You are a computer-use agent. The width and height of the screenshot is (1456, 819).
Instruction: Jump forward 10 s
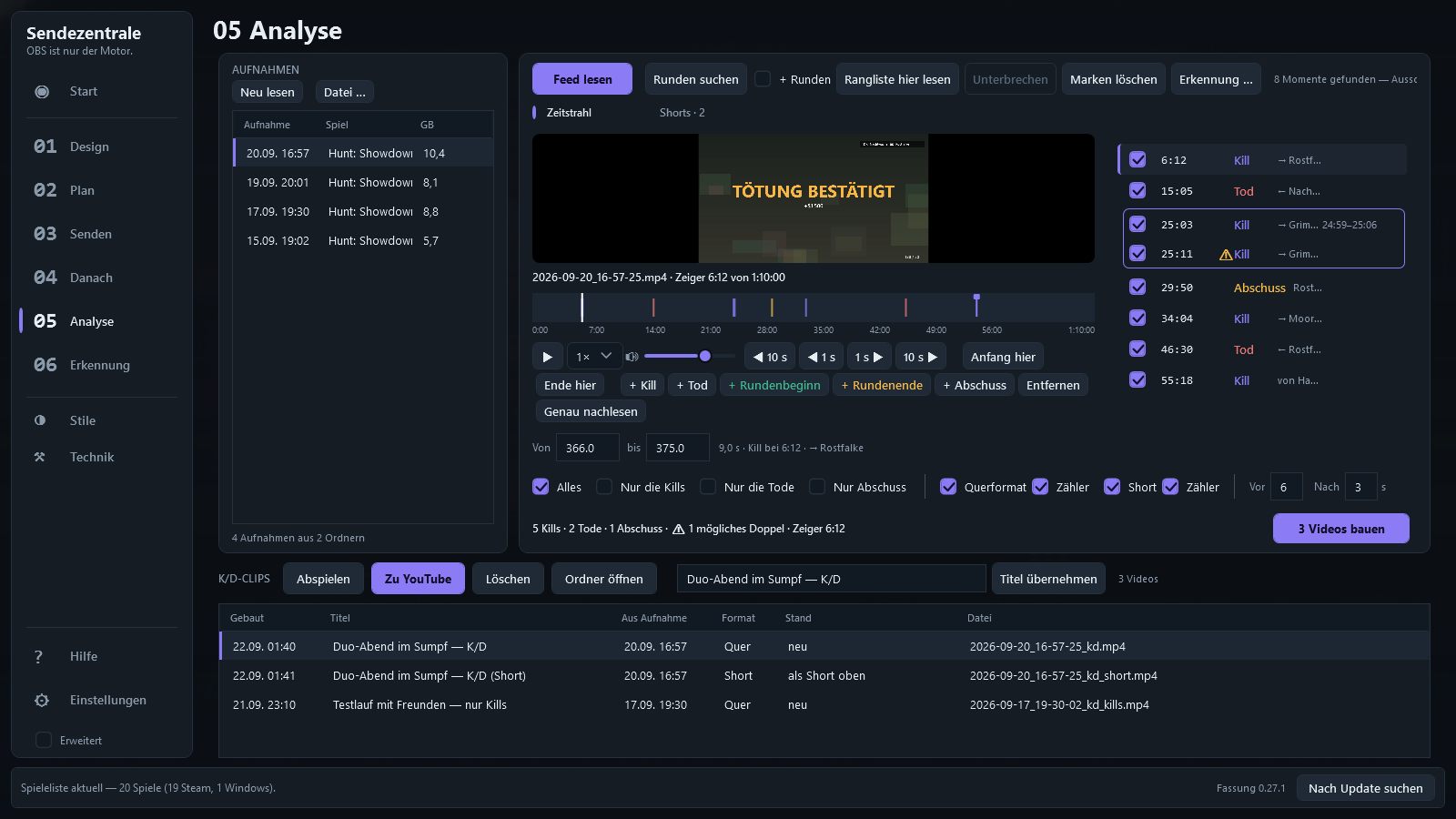pyautogui.click(x=920, y=357)
